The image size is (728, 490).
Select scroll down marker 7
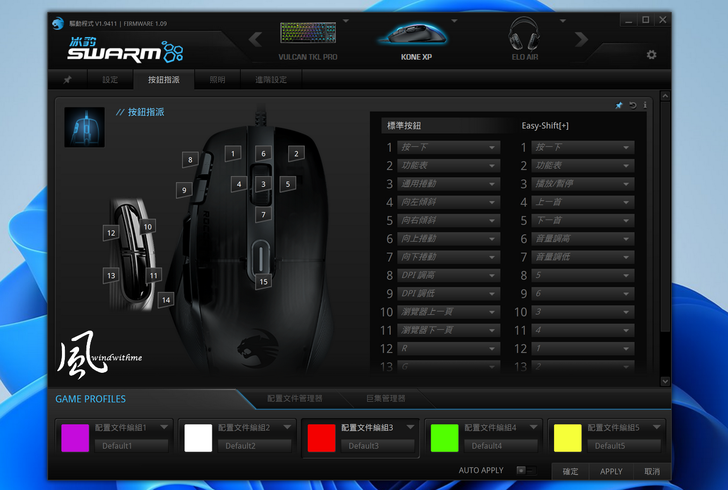click(263, 215)
